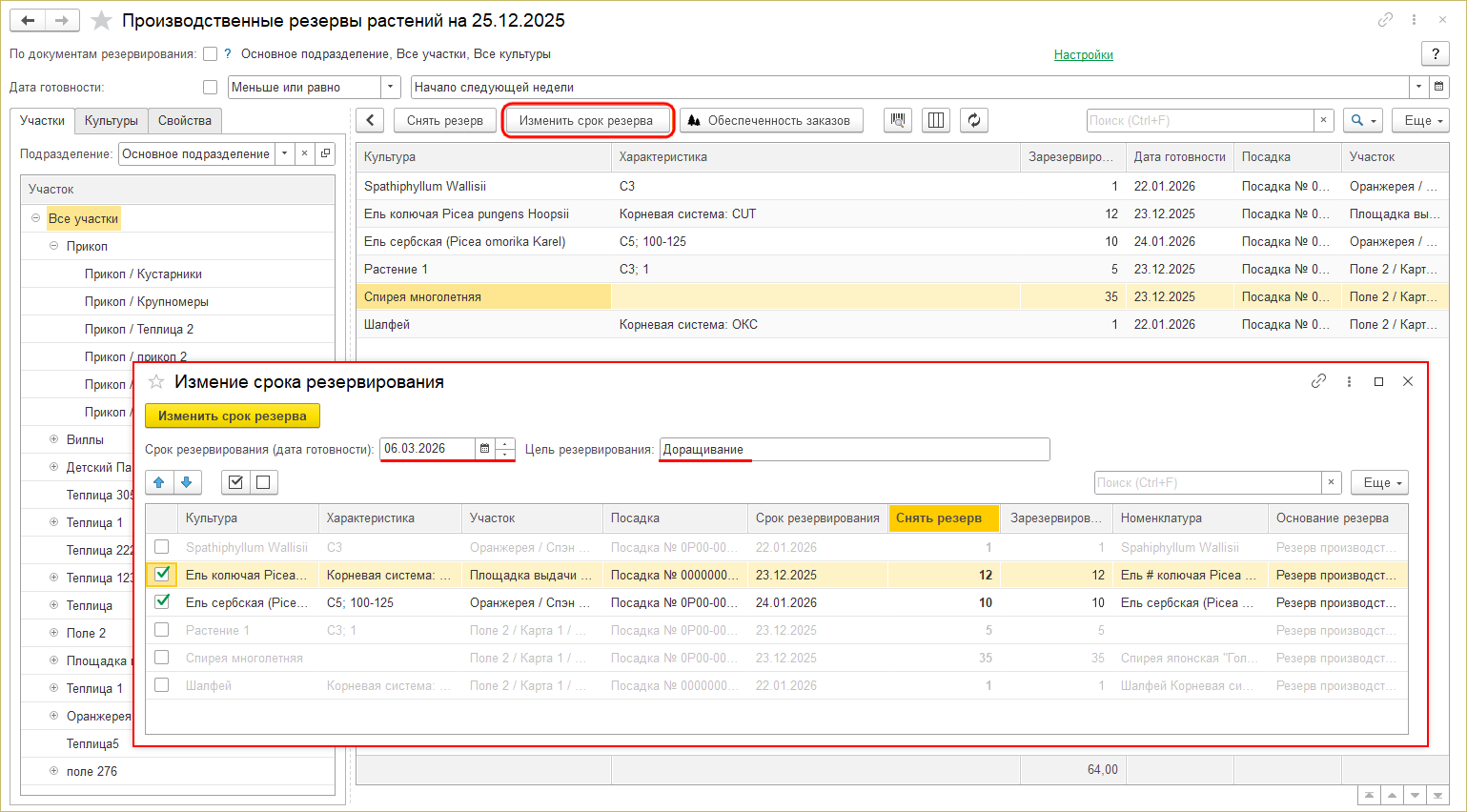Open the Еще menu in dialog

1378,482
